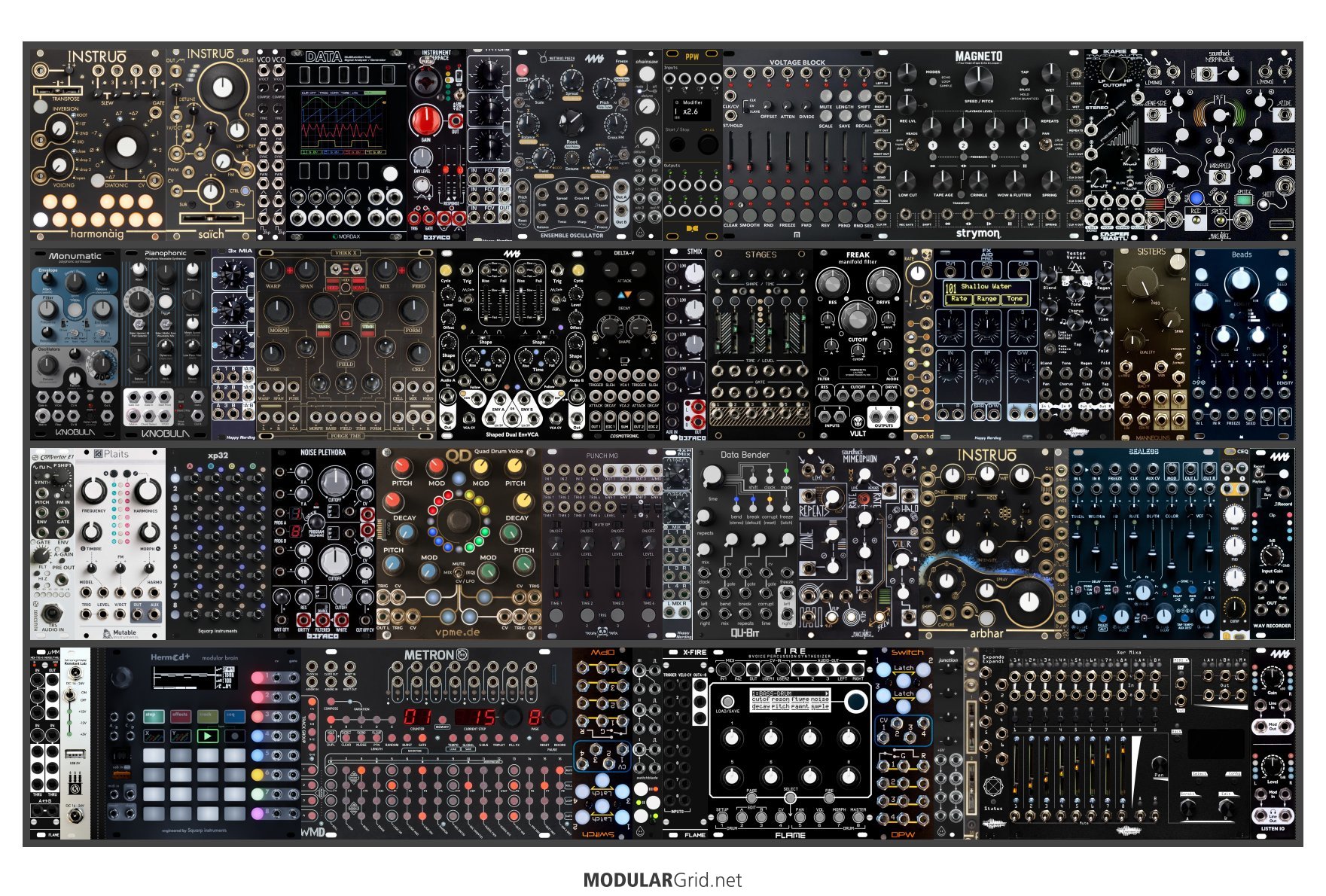Click the xp32 module panel

click(218, 544)
